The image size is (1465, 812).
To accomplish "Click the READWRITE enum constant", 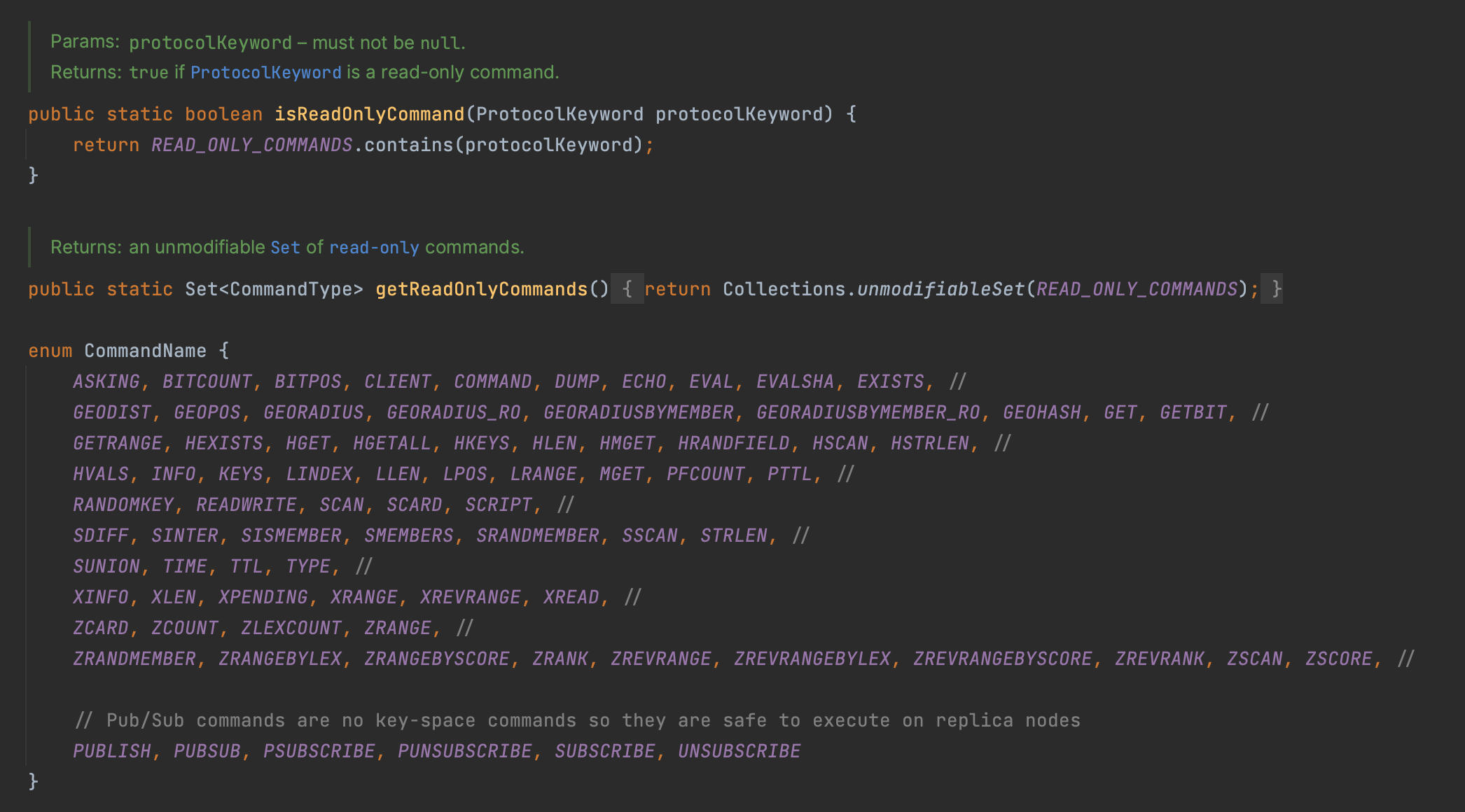I will point(246,505).
